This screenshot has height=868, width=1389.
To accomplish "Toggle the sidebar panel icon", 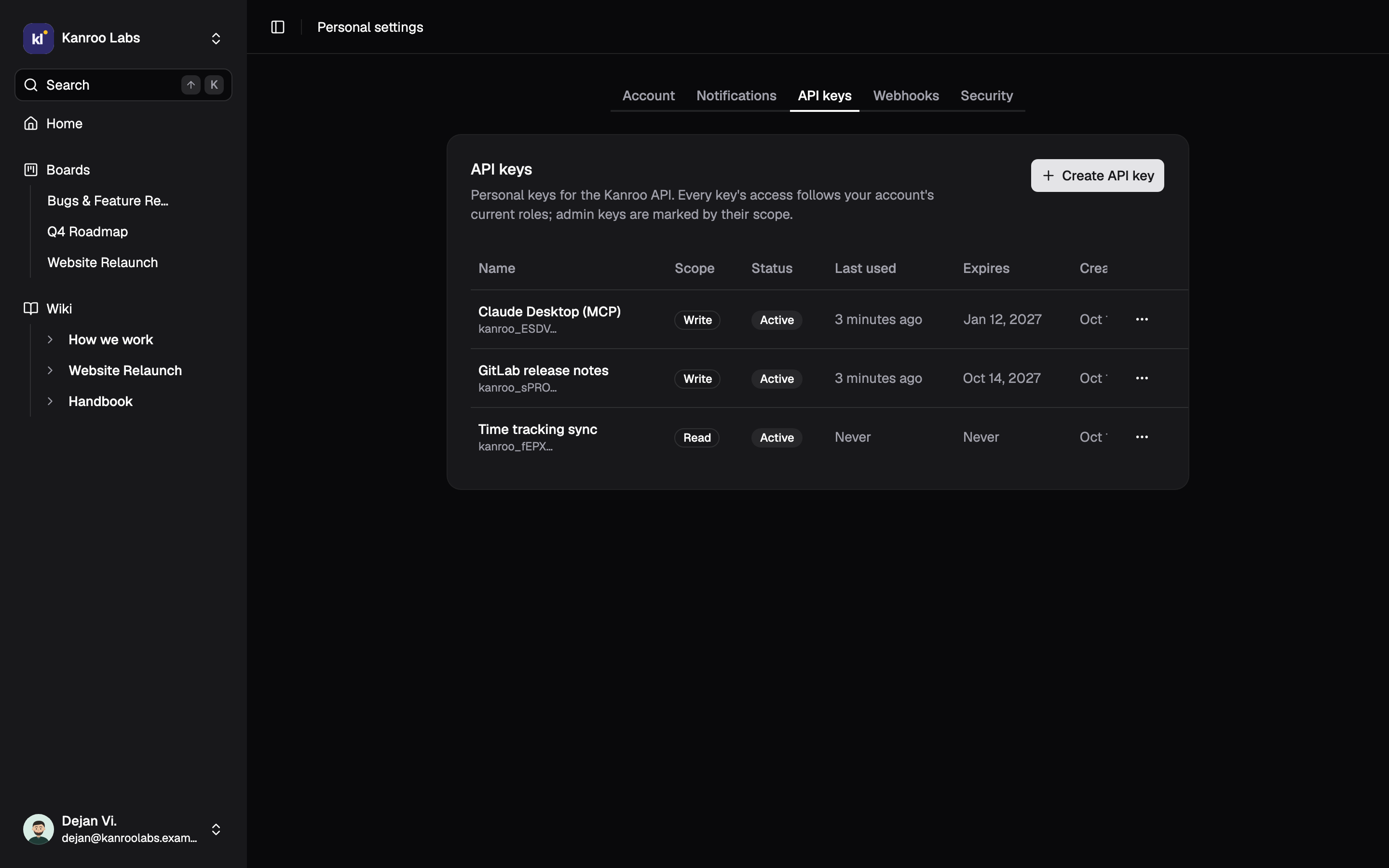I will (278, 27).
